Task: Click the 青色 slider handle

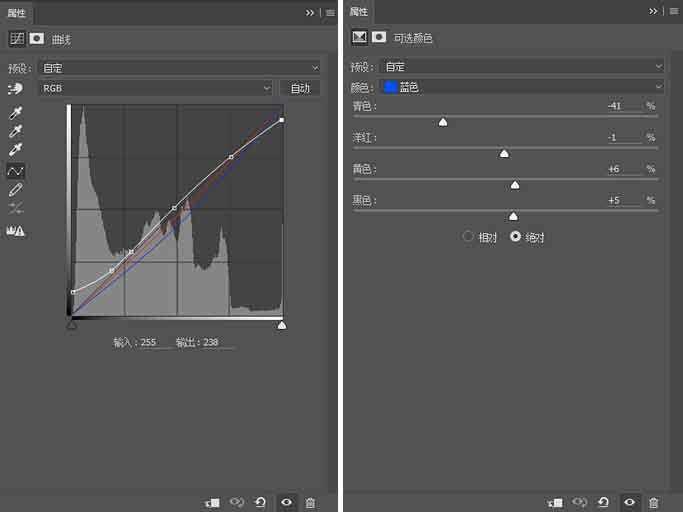Action: pos(443,122)
